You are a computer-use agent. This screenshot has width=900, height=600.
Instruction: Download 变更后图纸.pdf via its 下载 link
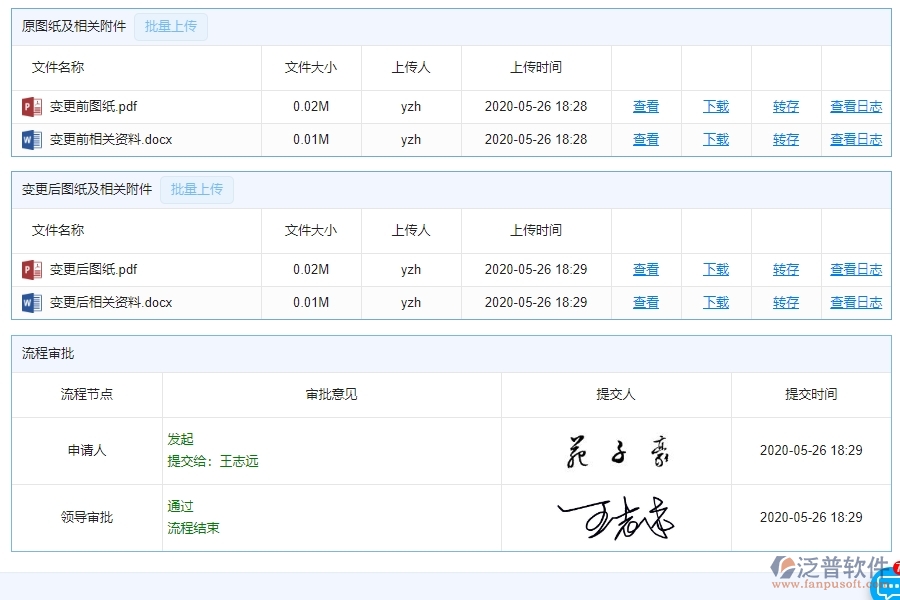tap(715, 268)
